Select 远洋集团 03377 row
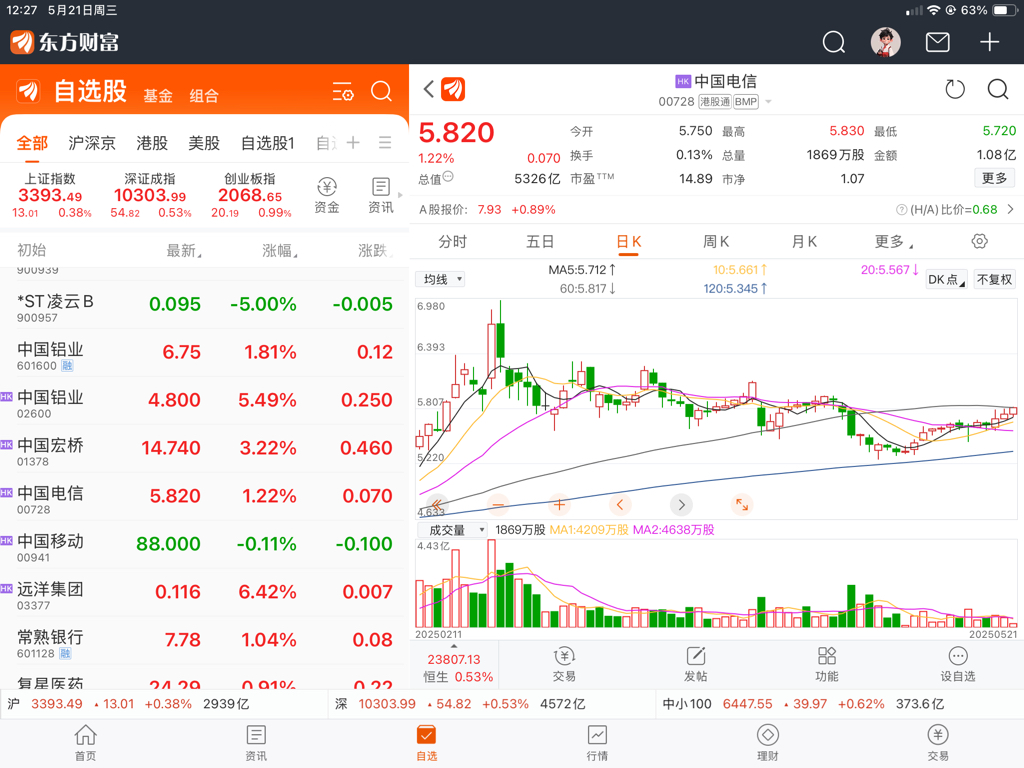Viewport: 1024px width, 768px height. click(x=204, y=593)
